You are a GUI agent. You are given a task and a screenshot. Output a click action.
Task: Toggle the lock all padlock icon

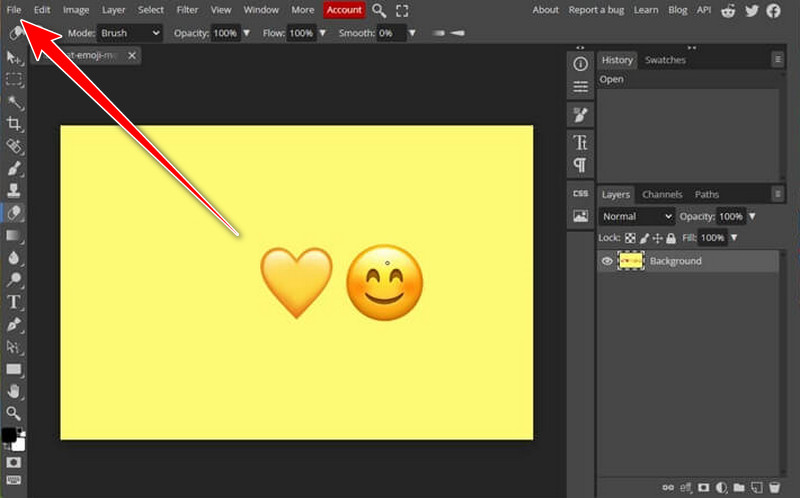[673, 238]
